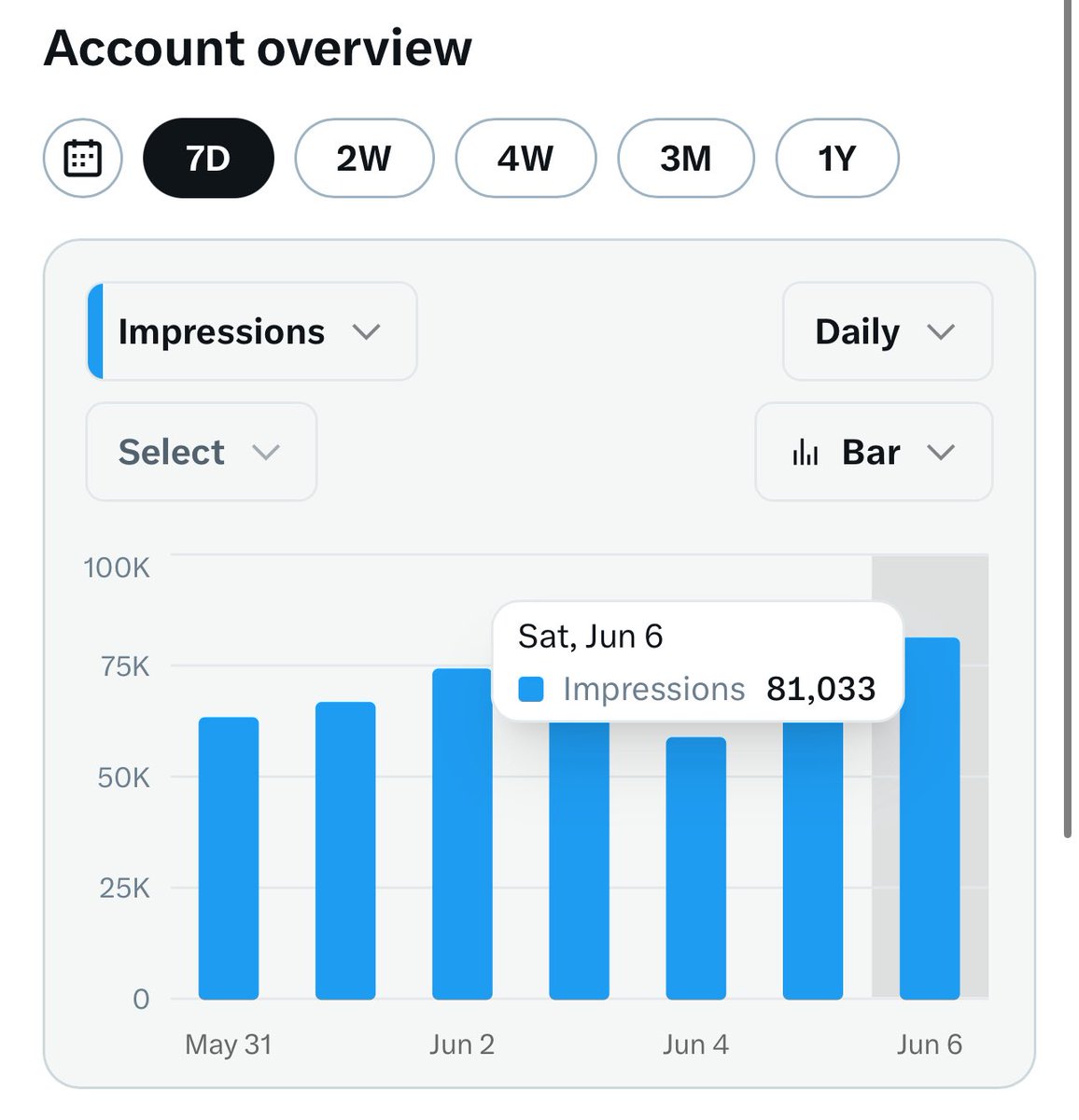Viewport: 1079px width, 1120px height.
Task: Click the May 31 impressions bar
Action: (229, 858)
